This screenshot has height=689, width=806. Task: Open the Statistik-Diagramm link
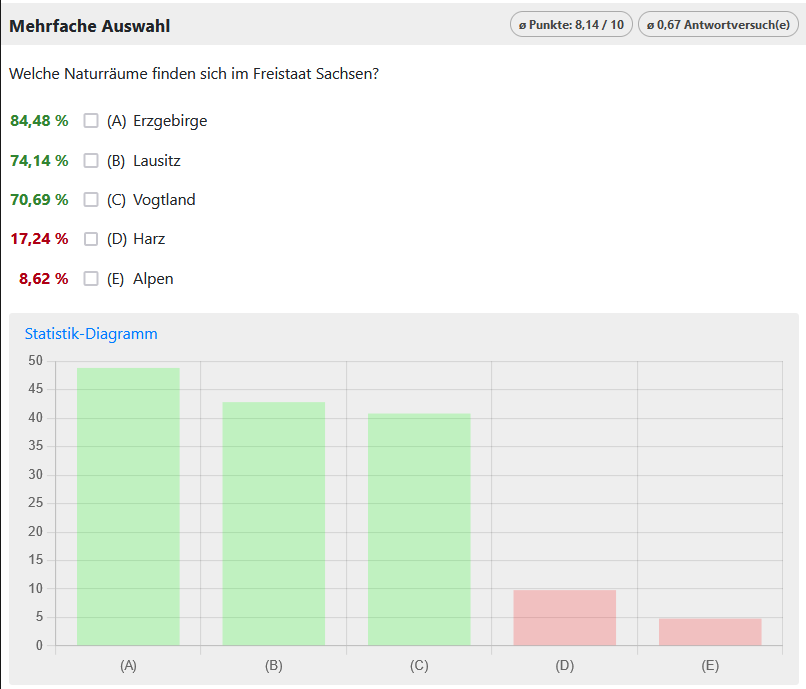91,334
